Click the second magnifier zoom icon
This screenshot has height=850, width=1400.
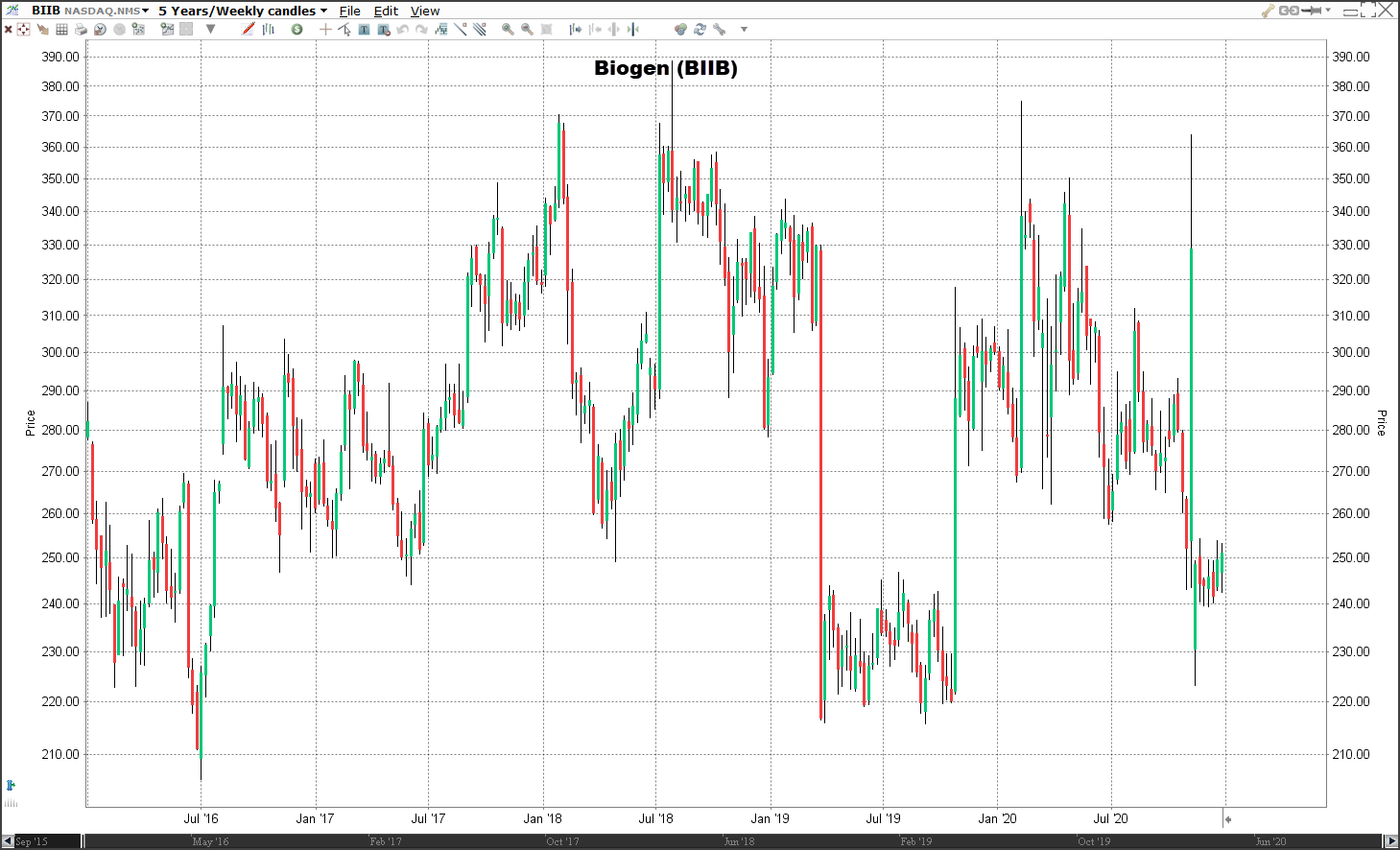(x=527, y=29)
